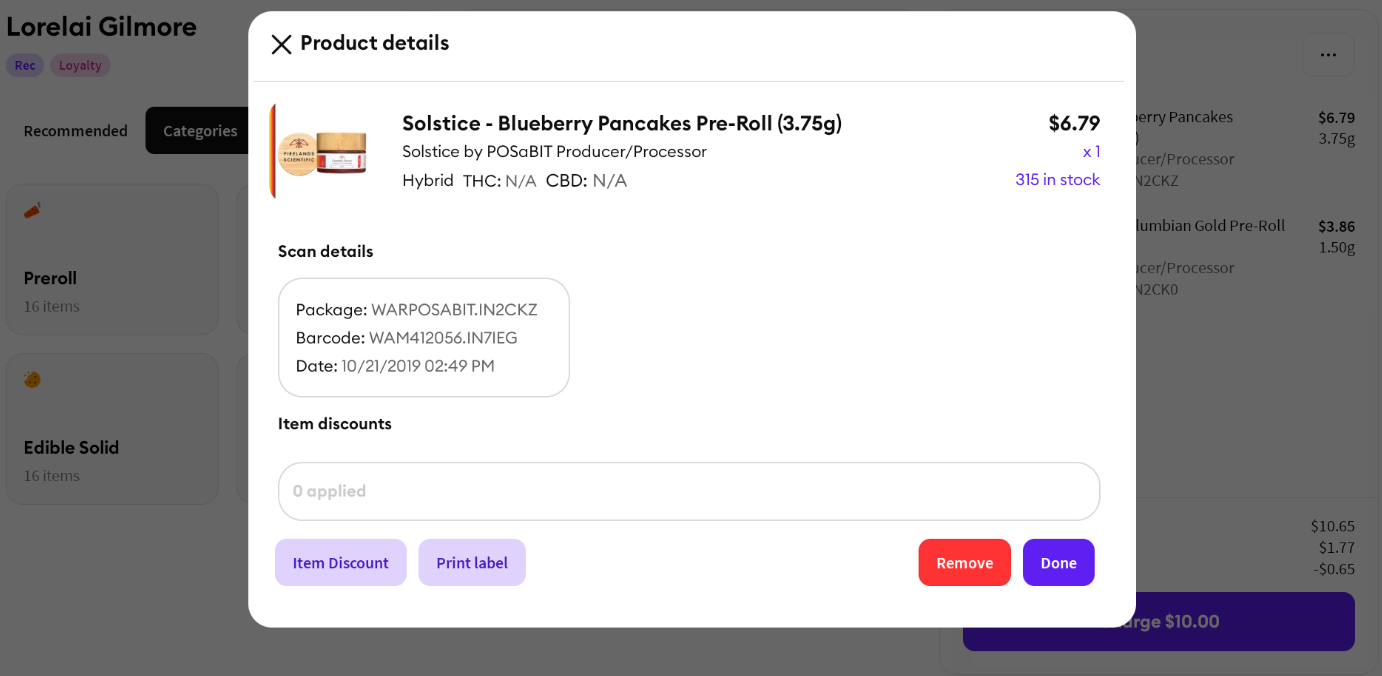This screenshot has width=1382, height=676.
Task: Click the Loyalty customer badge
Action: tap(80, 65)
